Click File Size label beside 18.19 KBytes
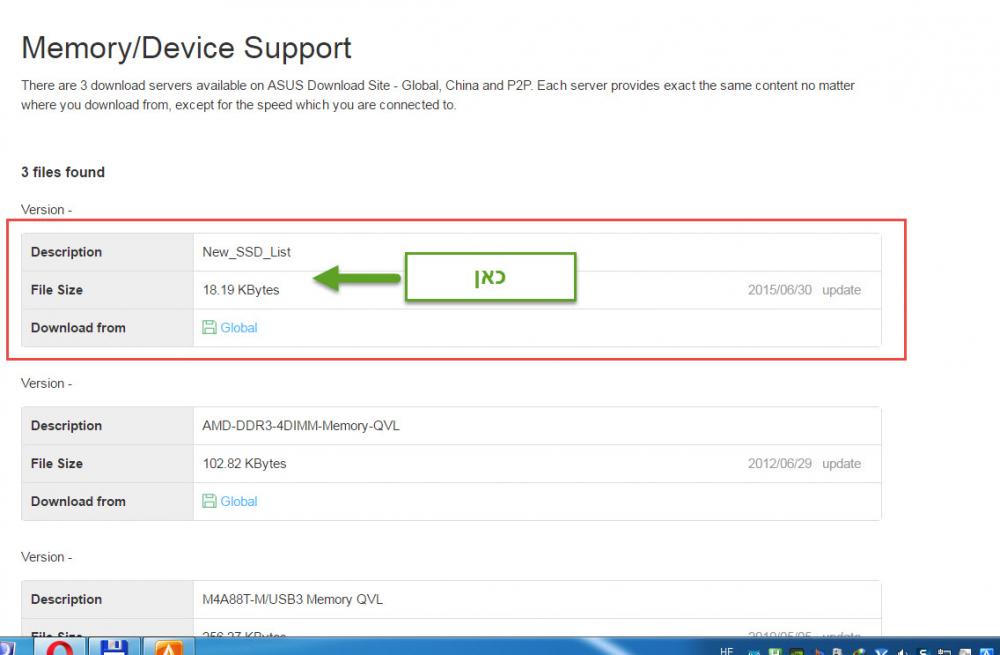The width and height of the screenshot is (1000, 655). [57, 290]
